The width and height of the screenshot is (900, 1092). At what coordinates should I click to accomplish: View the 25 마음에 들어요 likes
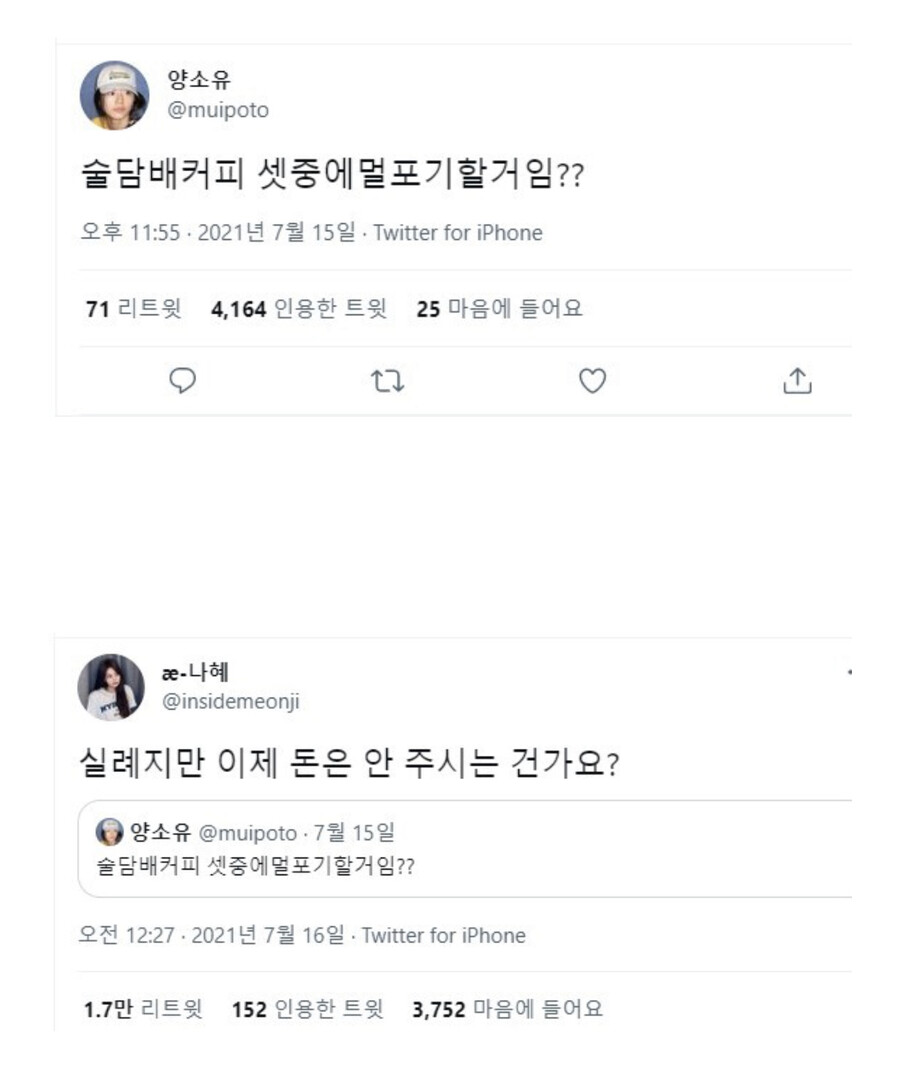click(499, 309)
